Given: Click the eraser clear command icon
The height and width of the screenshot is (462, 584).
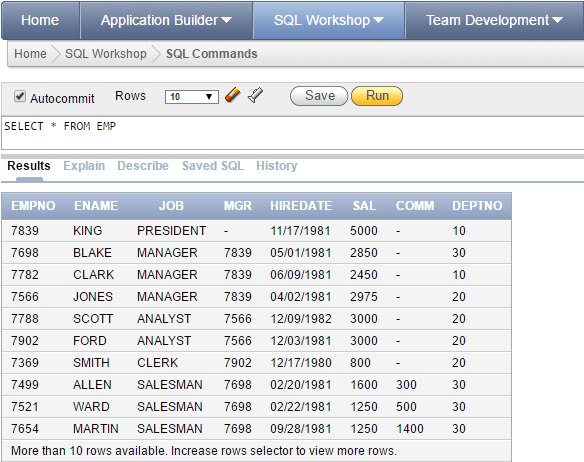Looking at the screenshot, I should (x=233, y=95).
